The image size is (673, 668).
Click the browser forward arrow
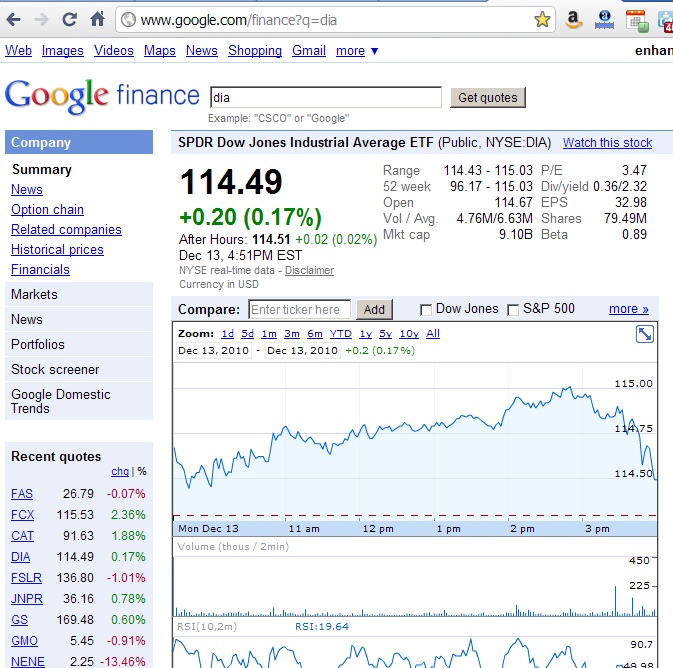(41, 20)
